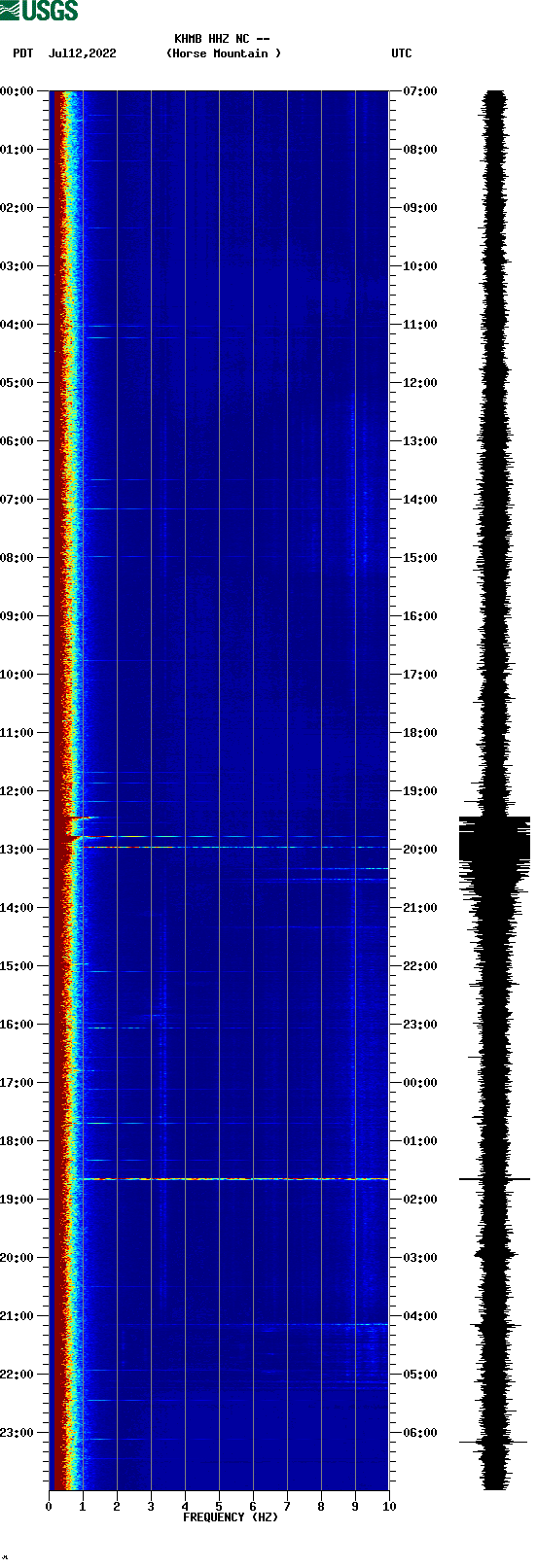This screenshot has height=1568, width=537.
Task: Click the 8 Hz frequency axis tick label
Action: pos(321,1507)
